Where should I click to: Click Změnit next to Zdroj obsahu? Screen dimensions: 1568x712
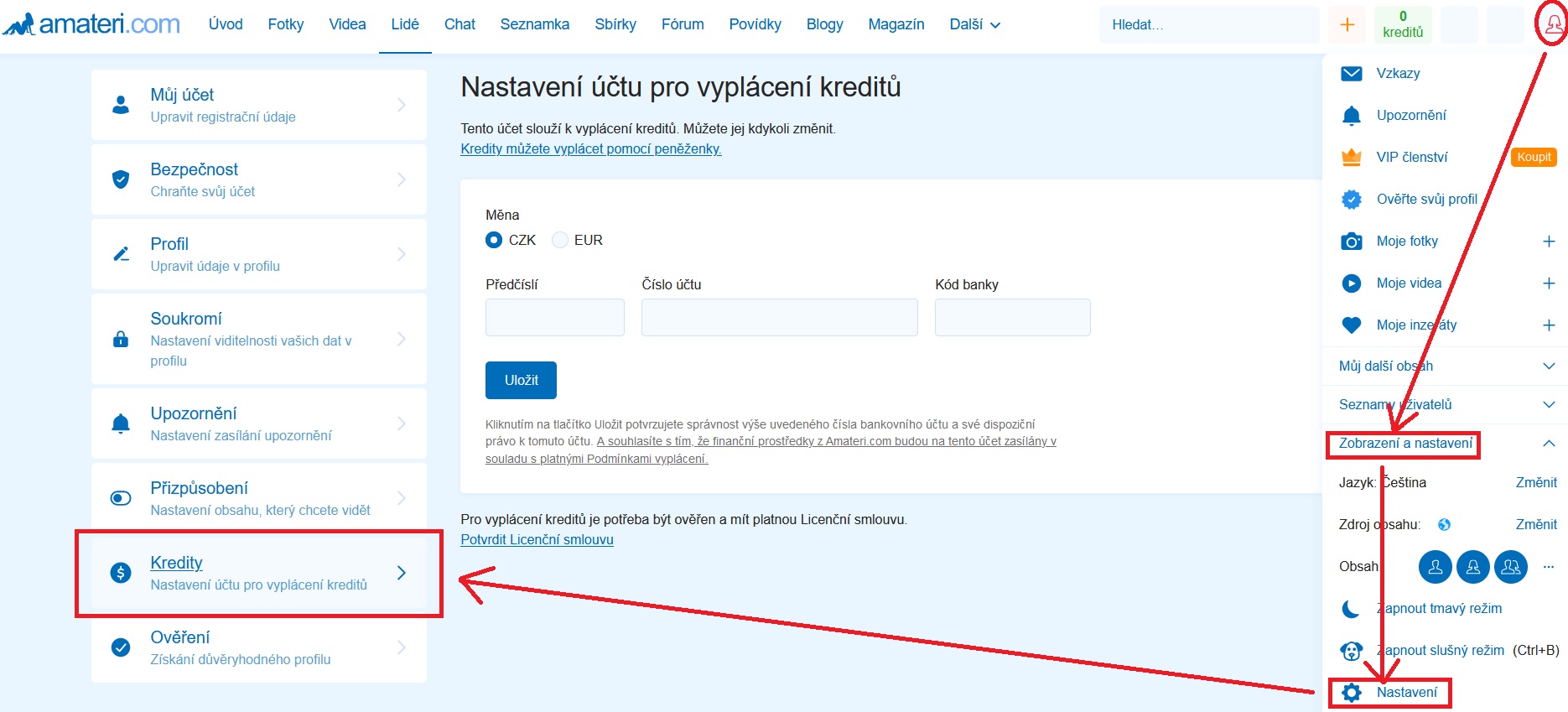tap(1536, 525)
